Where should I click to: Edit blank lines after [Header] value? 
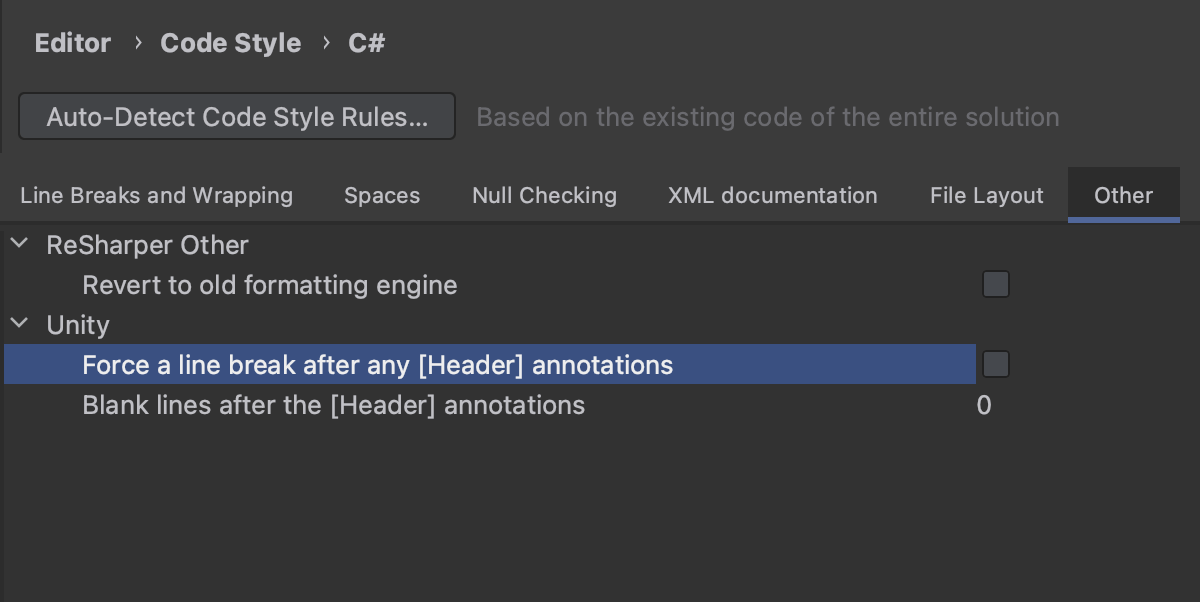click(984, 405)
